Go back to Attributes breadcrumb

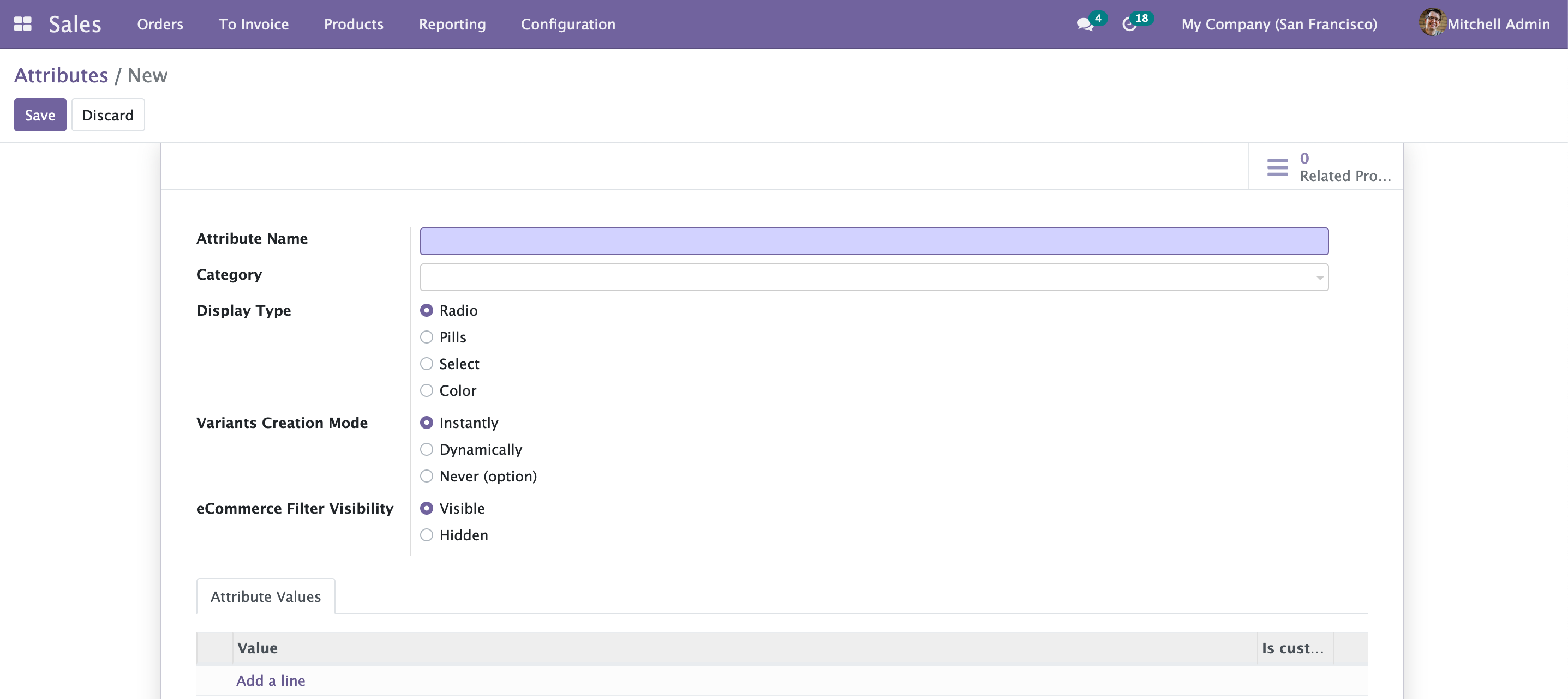click(x=61, y=75)
